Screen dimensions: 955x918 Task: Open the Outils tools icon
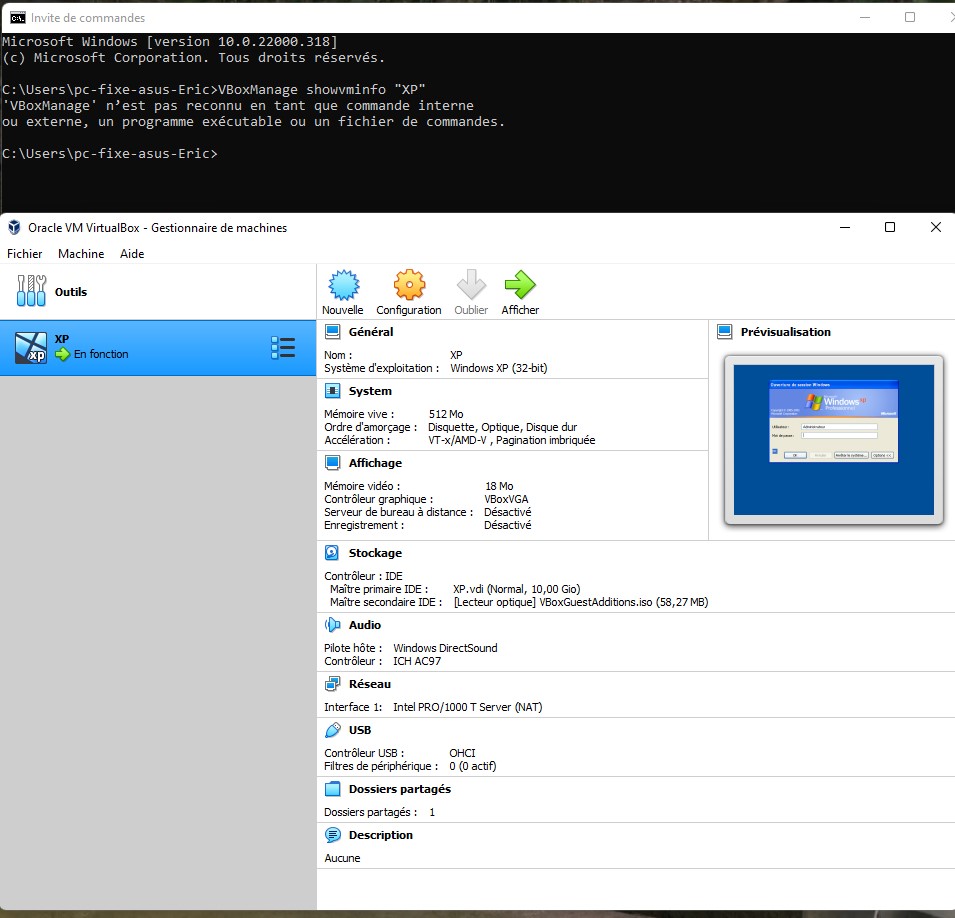[31, 291]
